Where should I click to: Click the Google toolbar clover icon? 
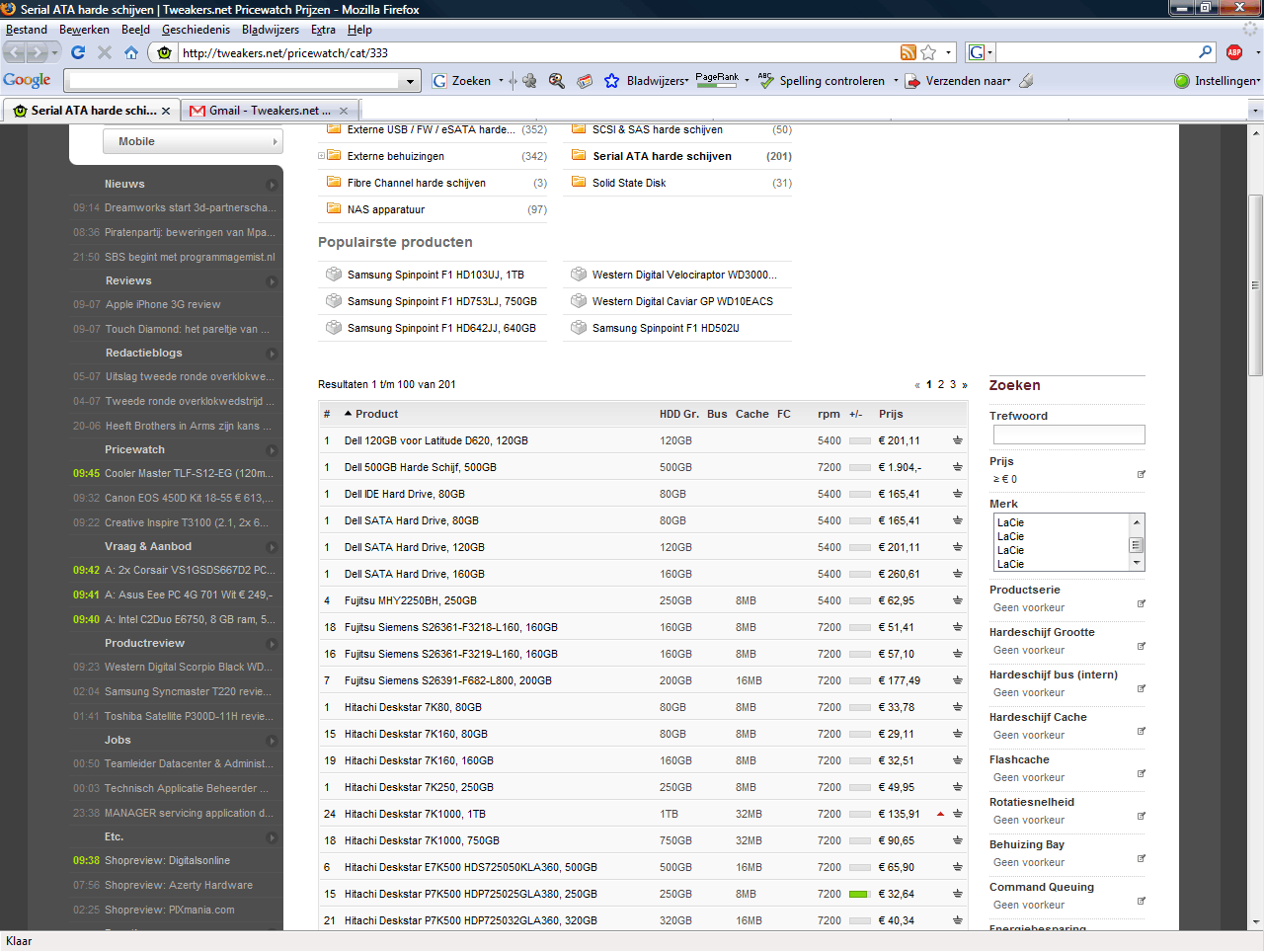529,81
